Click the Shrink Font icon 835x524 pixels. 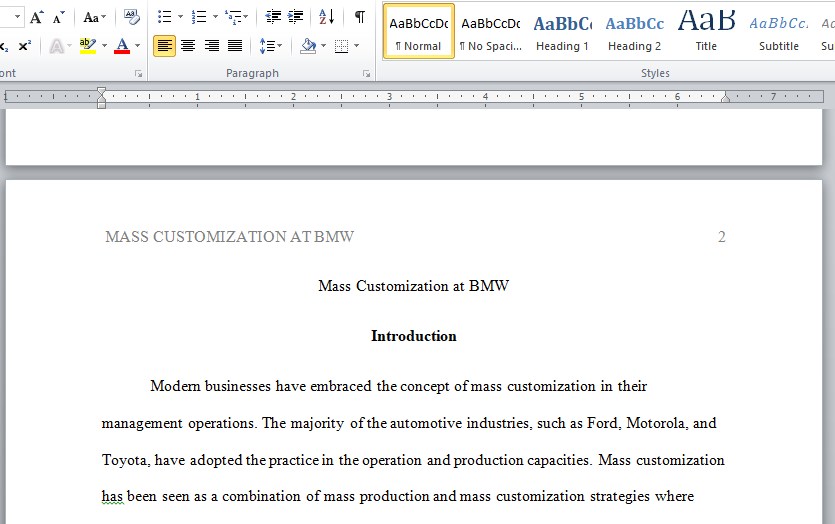click(59, 18)
